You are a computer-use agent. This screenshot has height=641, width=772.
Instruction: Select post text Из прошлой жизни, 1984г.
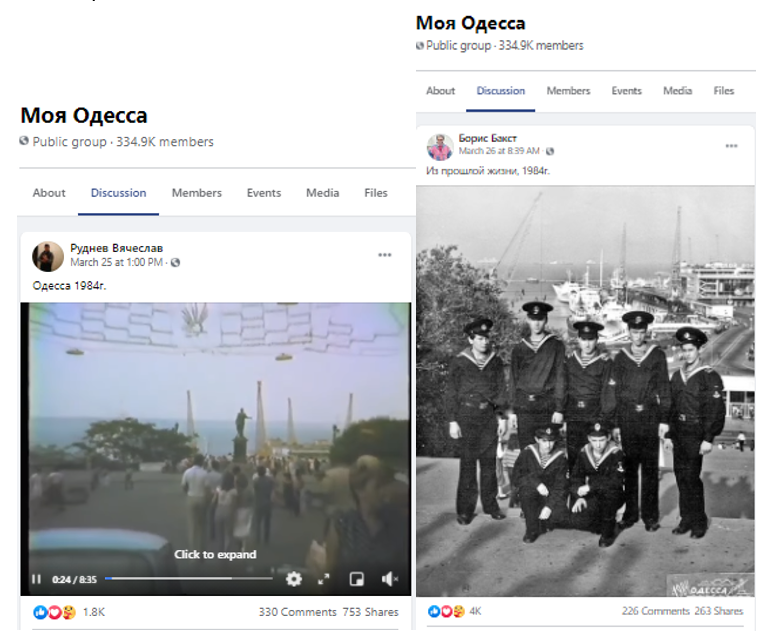[488, 171]
